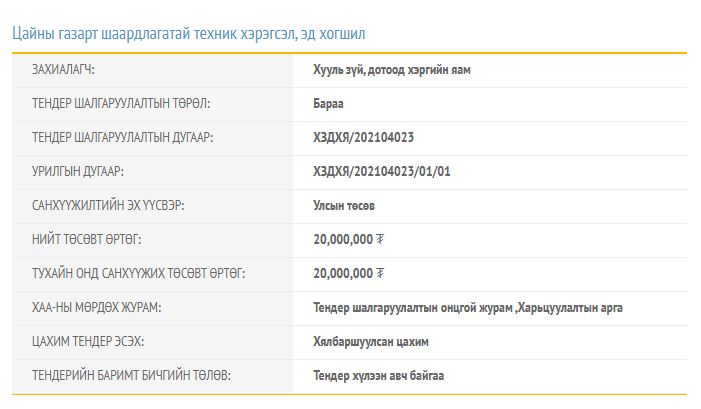Click the 'ХАА-НЫ МӨРДӨХ ЖУРАМ:' label

(x=96, y=307)
